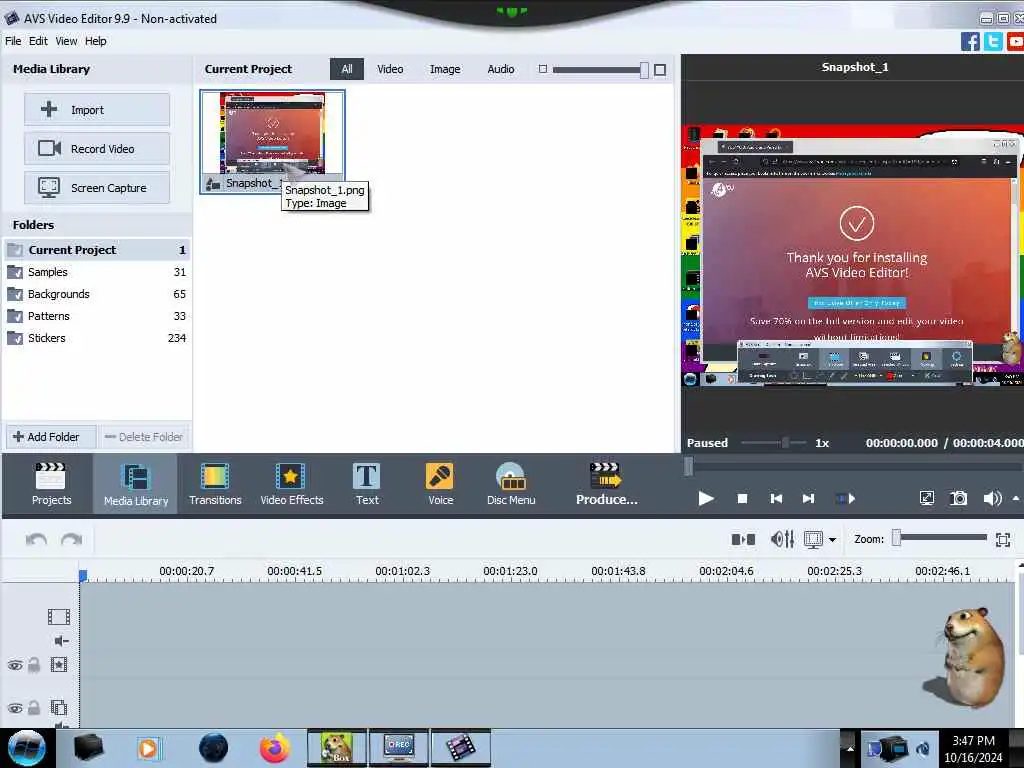Start preview playback with Play button

[x=705, y=499]
